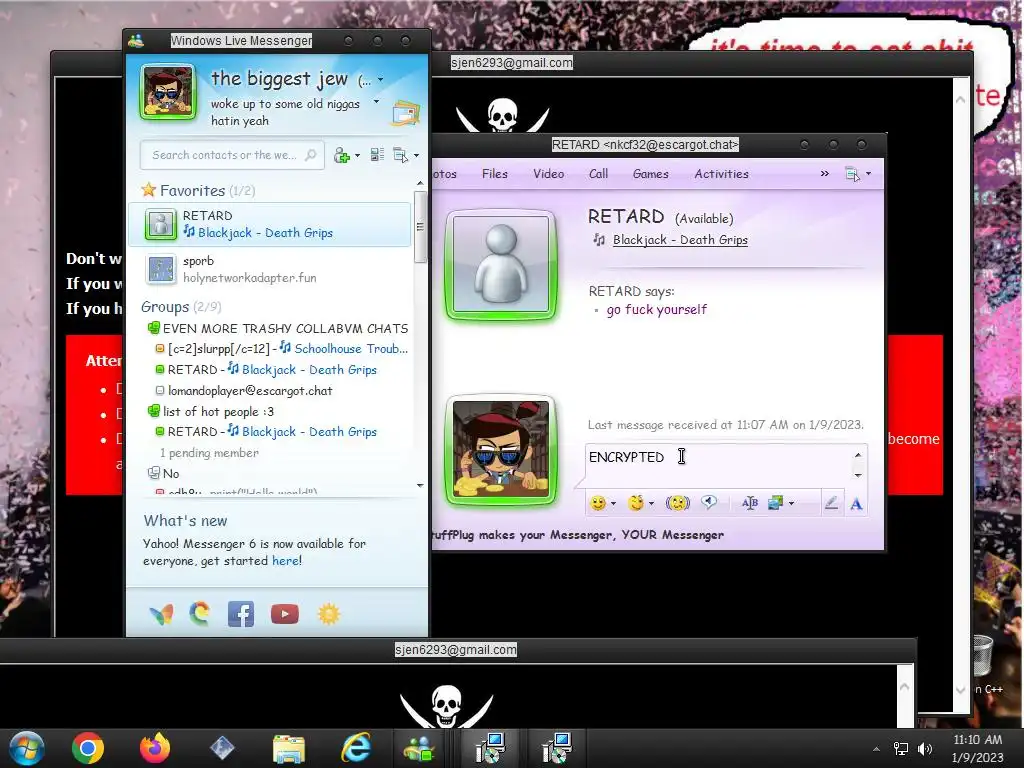Click the EVEN MORE TRASHY COLLABVM CHATS group
This screenshot has width=1024, height=768.
(x=278, y=328)
